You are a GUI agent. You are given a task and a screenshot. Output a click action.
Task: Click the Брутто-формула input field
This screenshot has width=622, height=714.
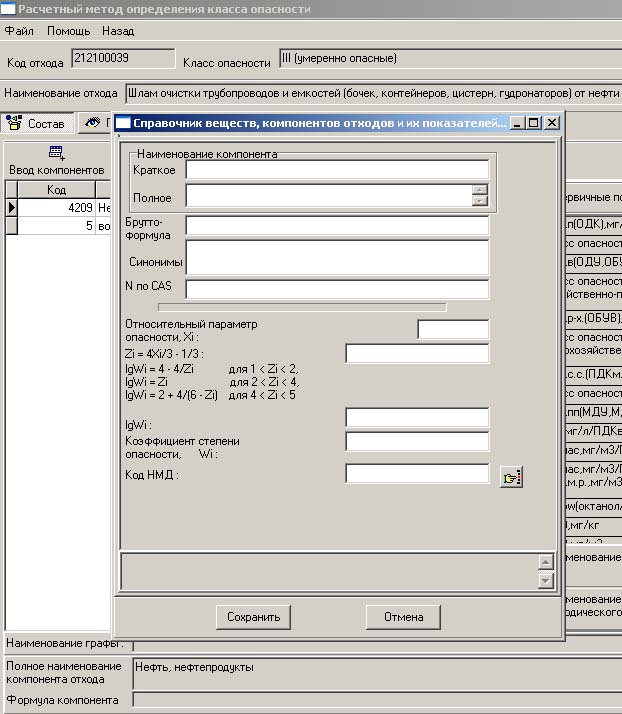[x=337, y=226]
